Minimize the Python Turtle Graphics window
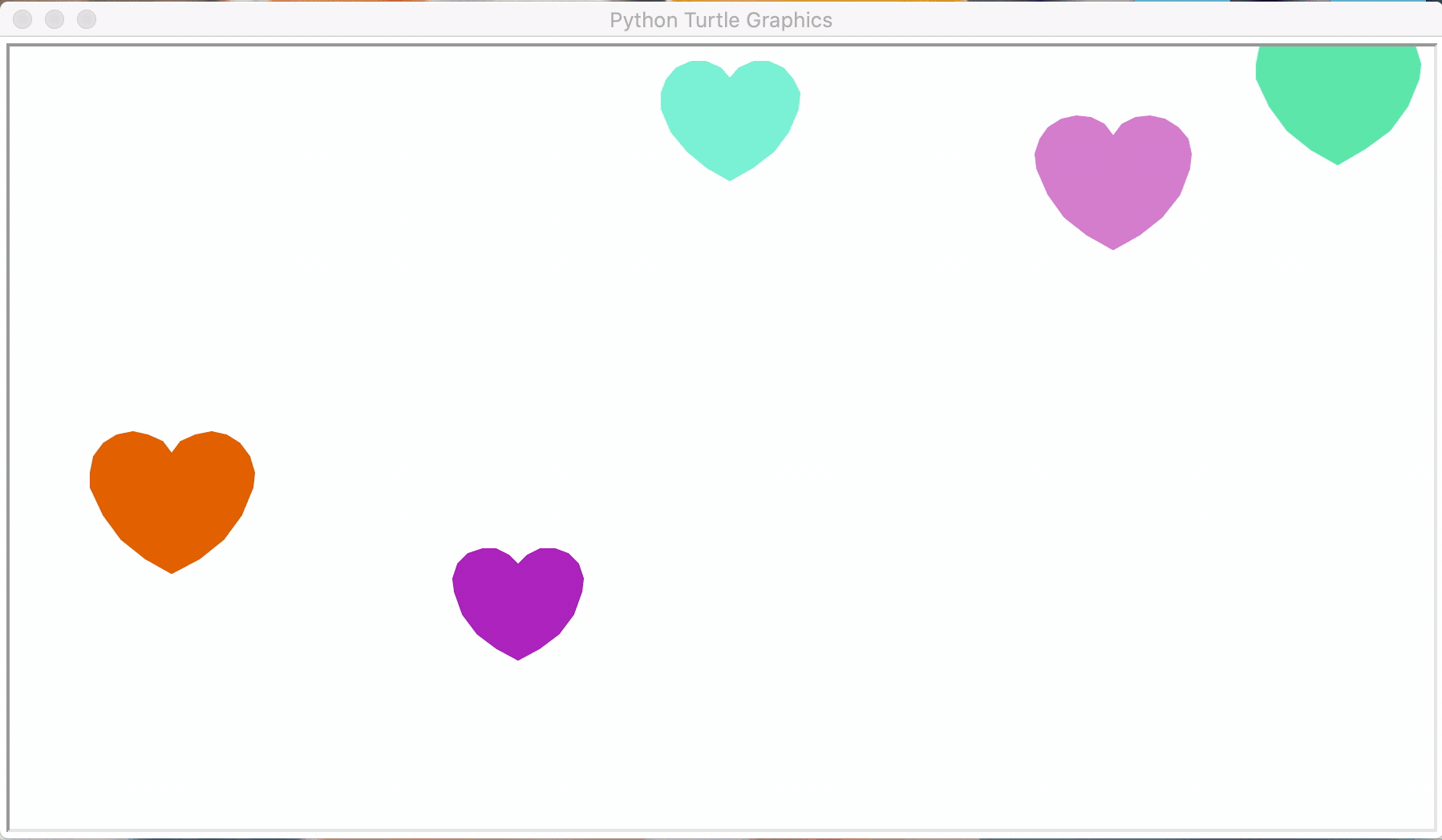1442x840 pixels. 55,19
